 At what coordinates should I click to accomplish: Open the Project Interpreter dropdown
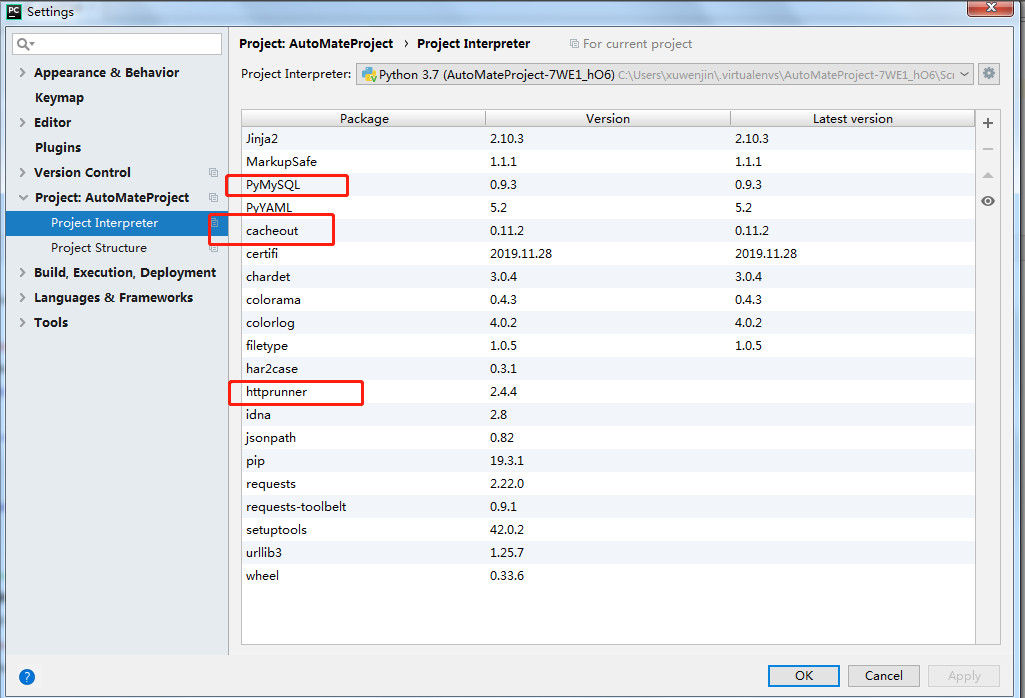click(x=665, y=75)
